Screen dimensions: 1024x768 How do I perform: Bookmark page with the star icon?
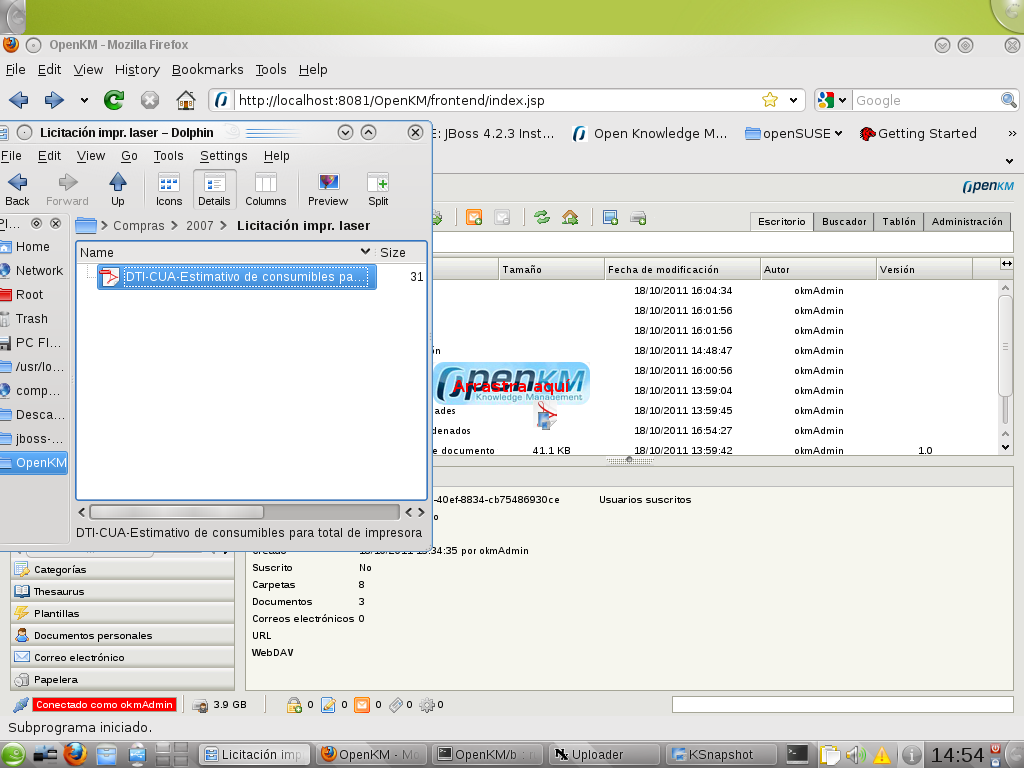tap(770, 100)
